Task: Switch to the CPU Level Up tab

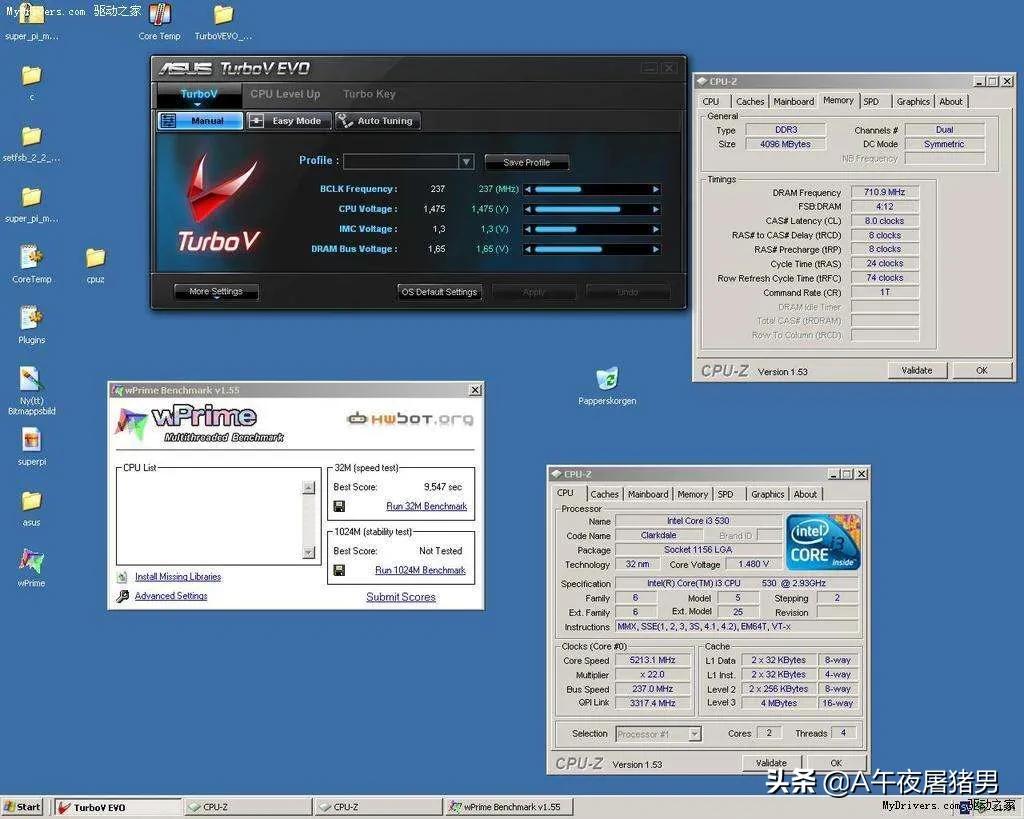Action: pos(285,94)
